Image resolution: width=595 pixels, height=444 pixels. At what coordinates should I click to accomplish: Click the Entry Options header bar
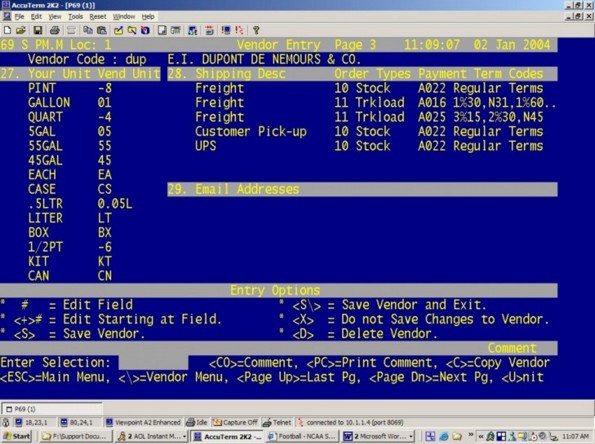point(279,290)
